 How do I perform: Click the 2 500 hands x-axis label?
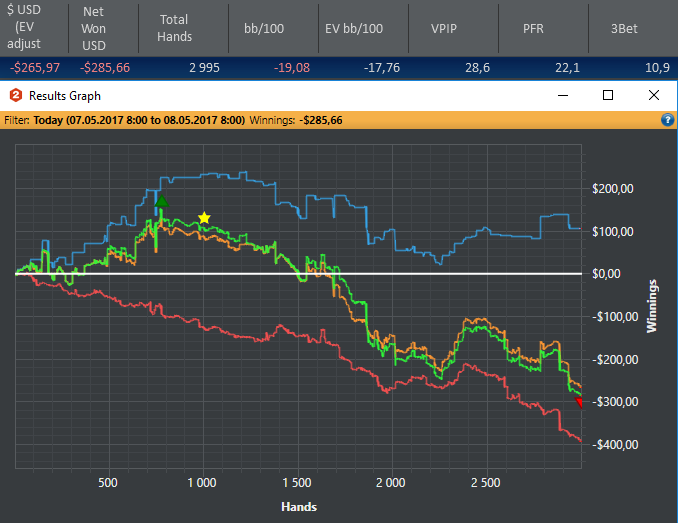(x=486, y=483)
